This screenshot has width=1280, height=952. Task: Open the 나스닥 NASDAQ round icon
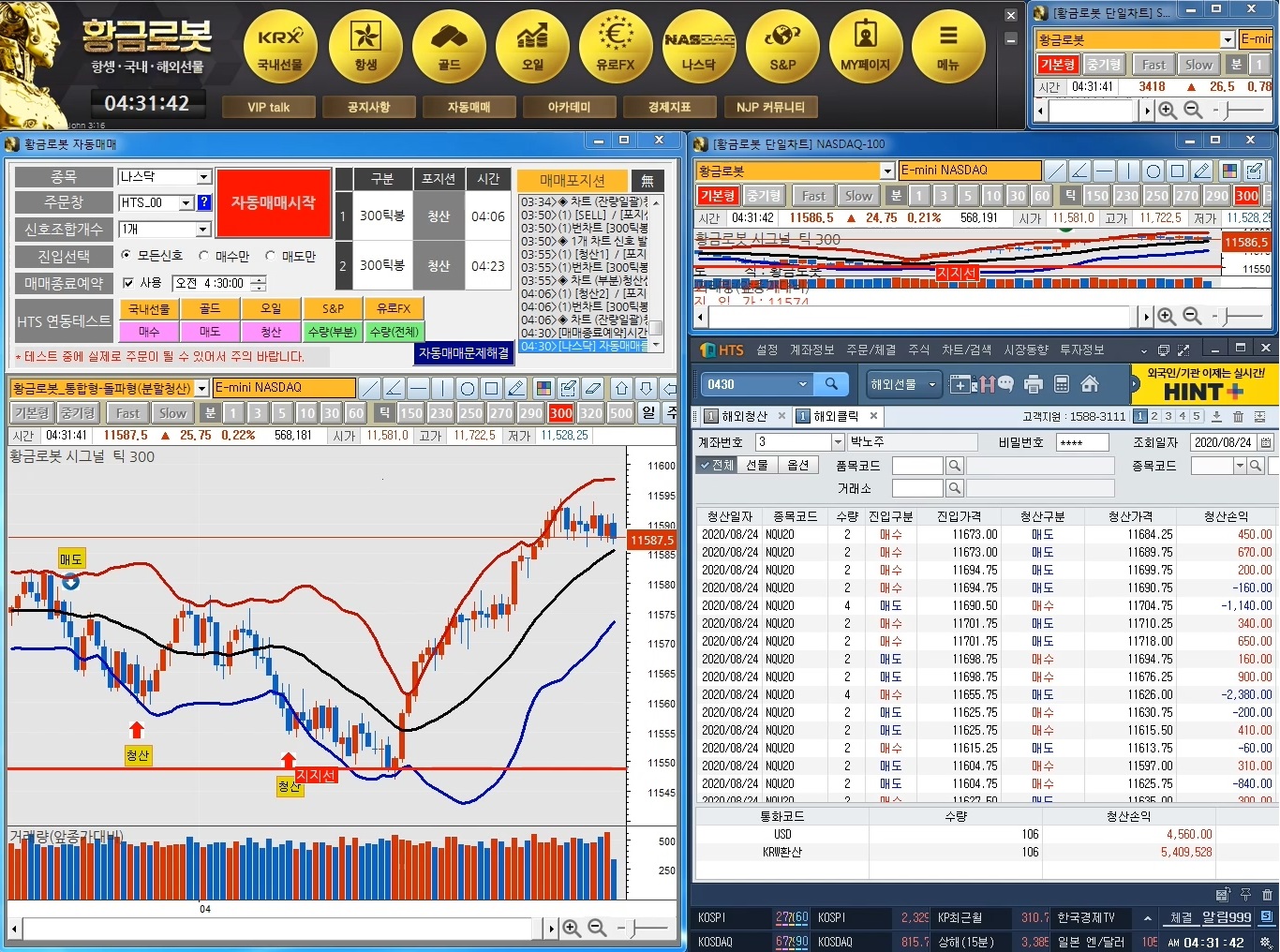click(699, 47)
